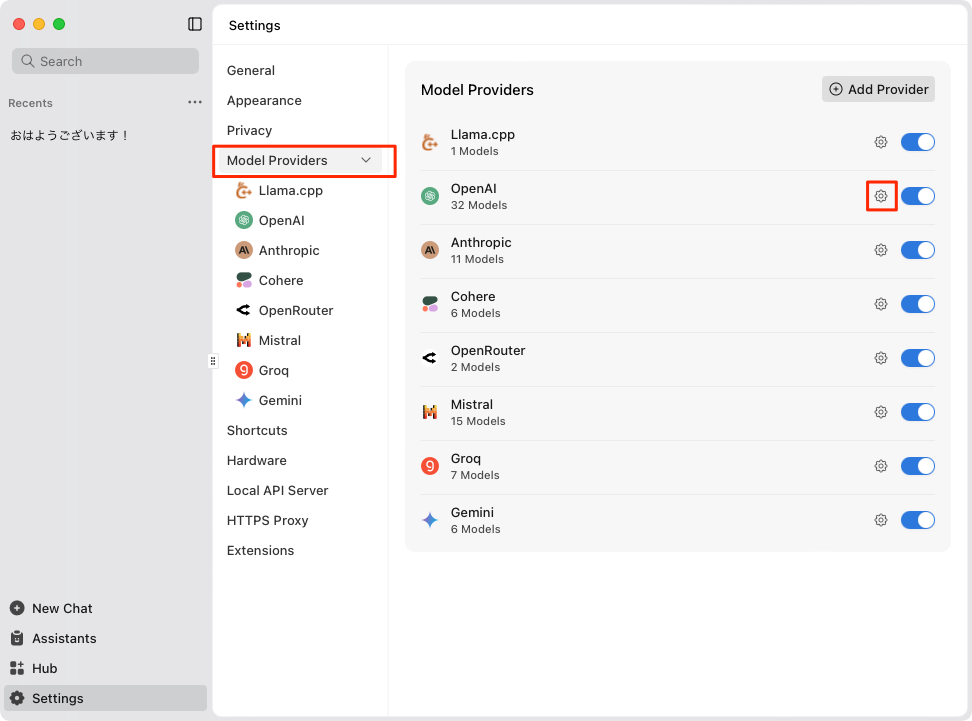Open Local API Server settings
The image size is (972, 721).
277,490
